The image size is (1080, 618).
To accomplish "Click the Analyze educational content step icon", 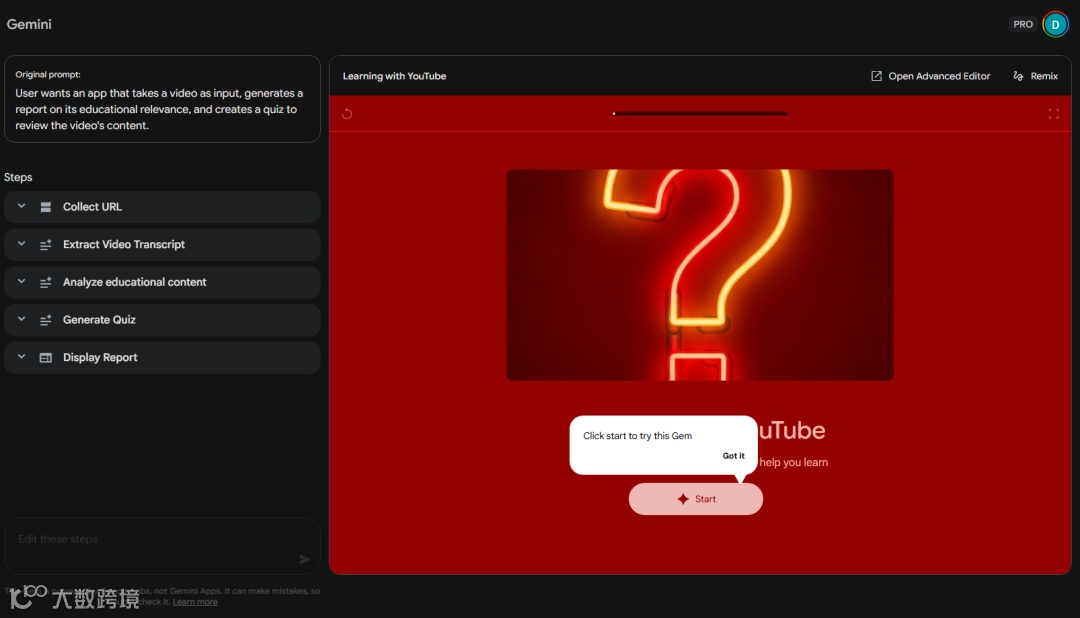I will [45, 282].
